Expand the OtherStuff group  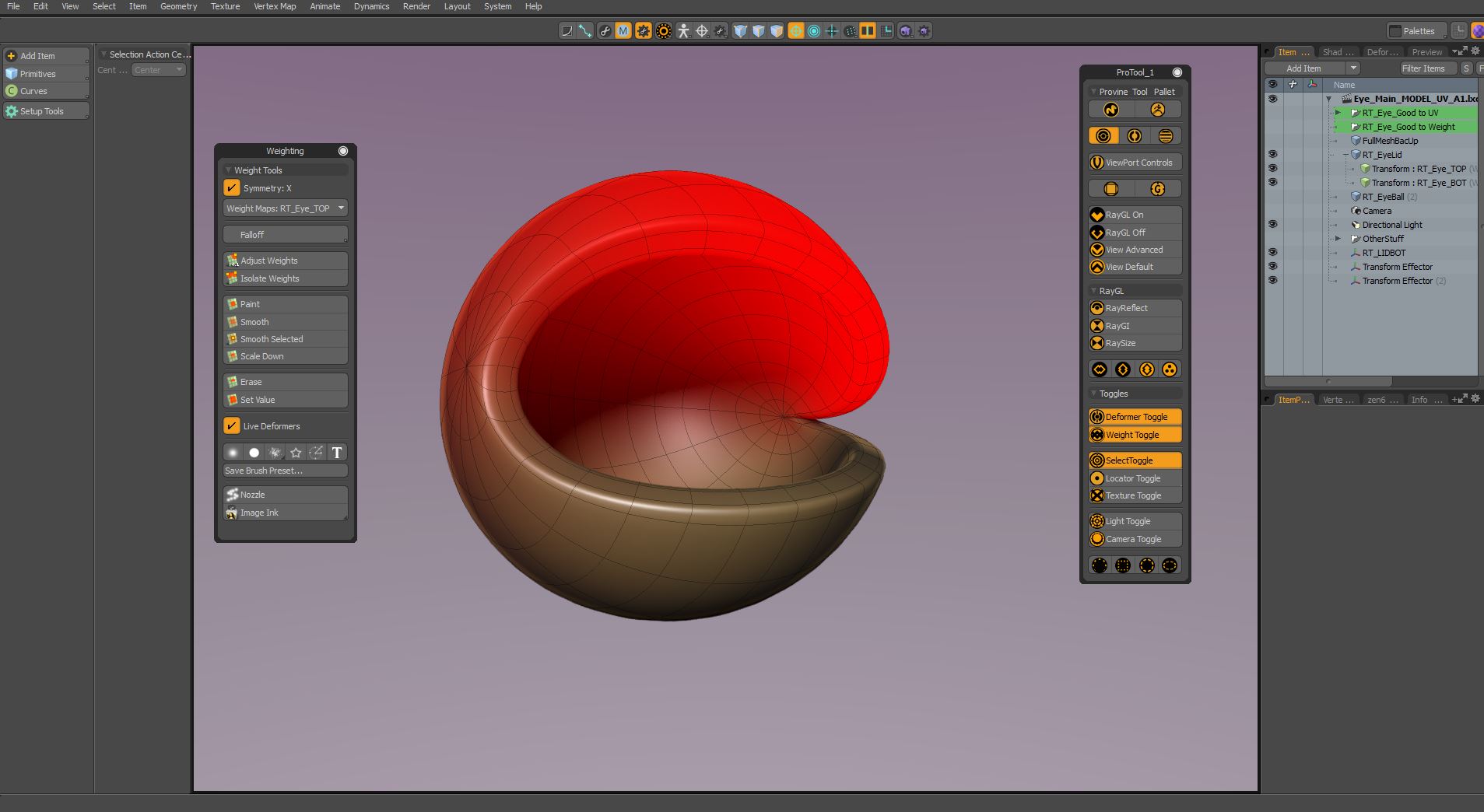click(x=1338, y=239)
